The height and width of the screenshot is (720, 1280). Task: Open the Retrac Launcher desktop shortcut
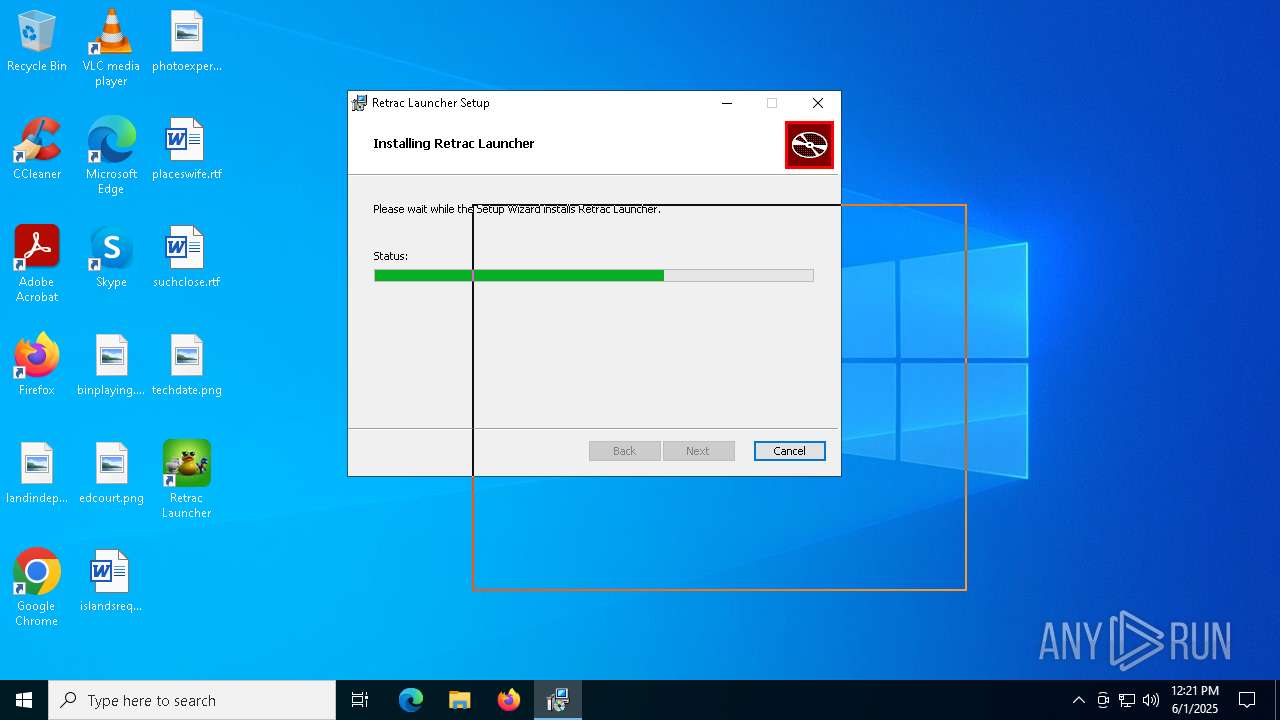187,479
